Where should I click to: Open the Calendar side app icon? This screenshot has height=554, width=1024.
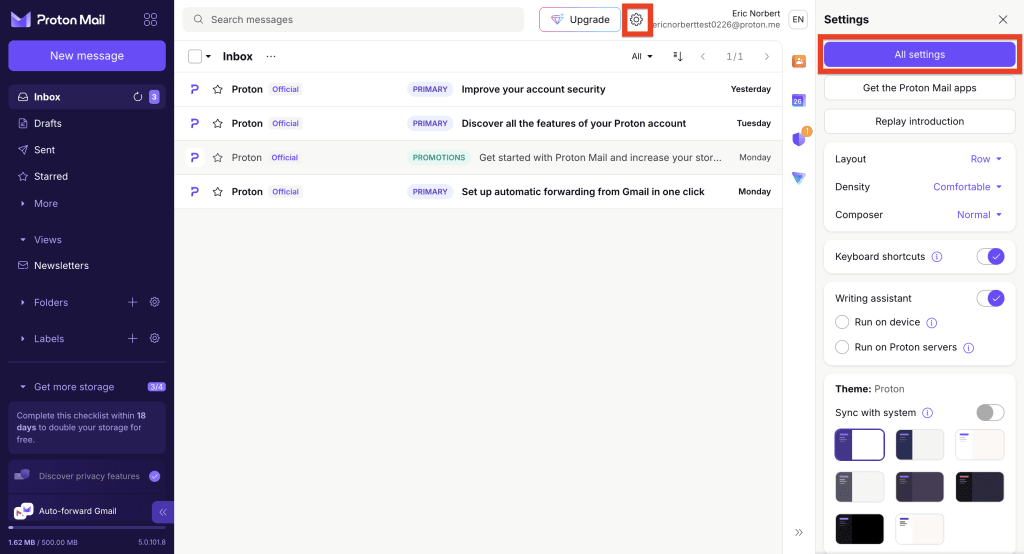pyautogui.click(x=798, y=101)
